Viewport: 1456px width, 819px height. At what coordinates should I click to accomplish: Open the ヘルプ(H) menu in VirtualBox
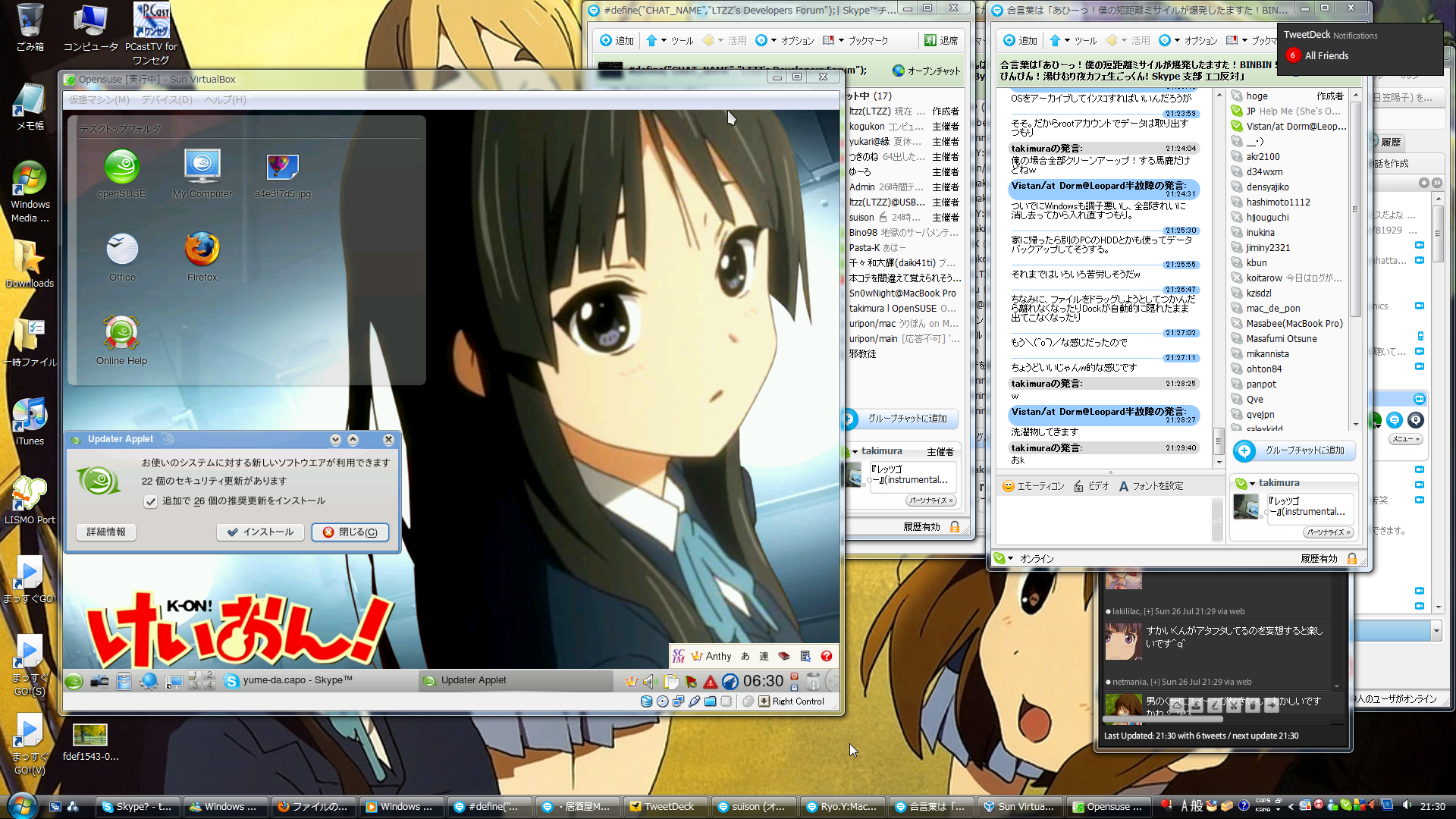tap(225, 100)
